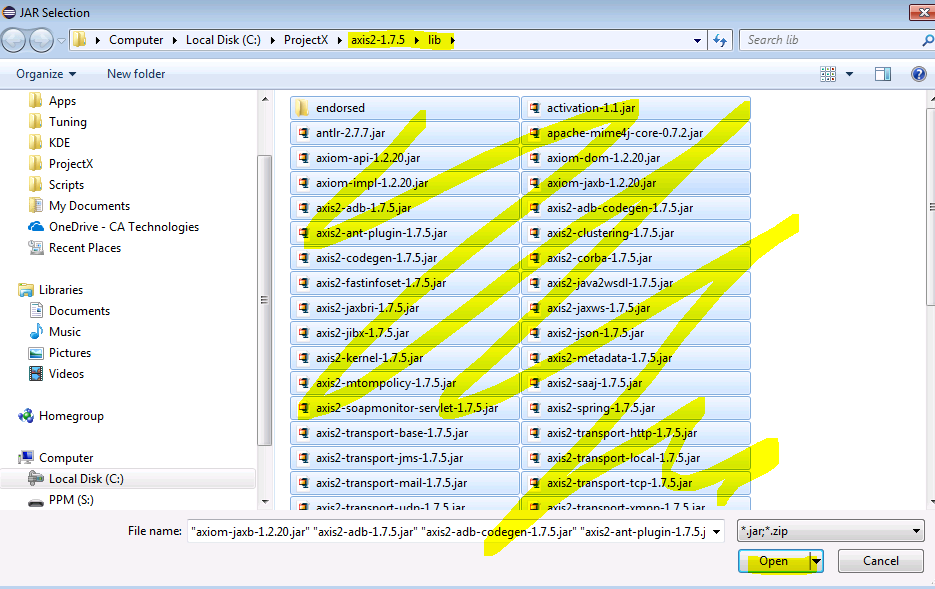This screenshot has width=935, height=589.
Task: Click the Computer icon in navigation pane
Action: pos(26,458)
